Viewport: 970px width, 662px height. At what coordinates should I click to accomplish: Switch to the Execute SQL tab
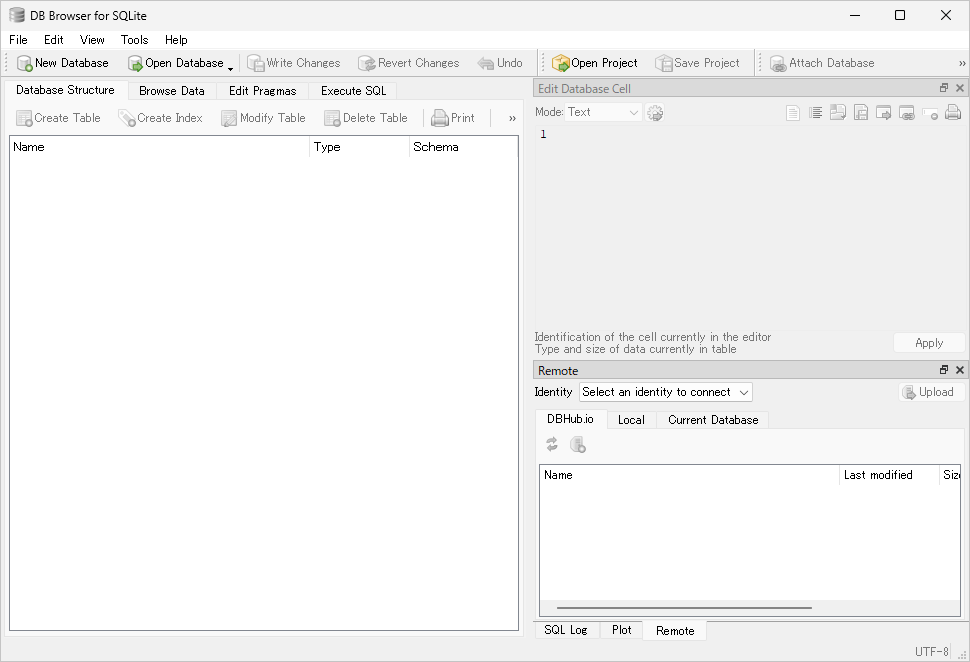353,90
